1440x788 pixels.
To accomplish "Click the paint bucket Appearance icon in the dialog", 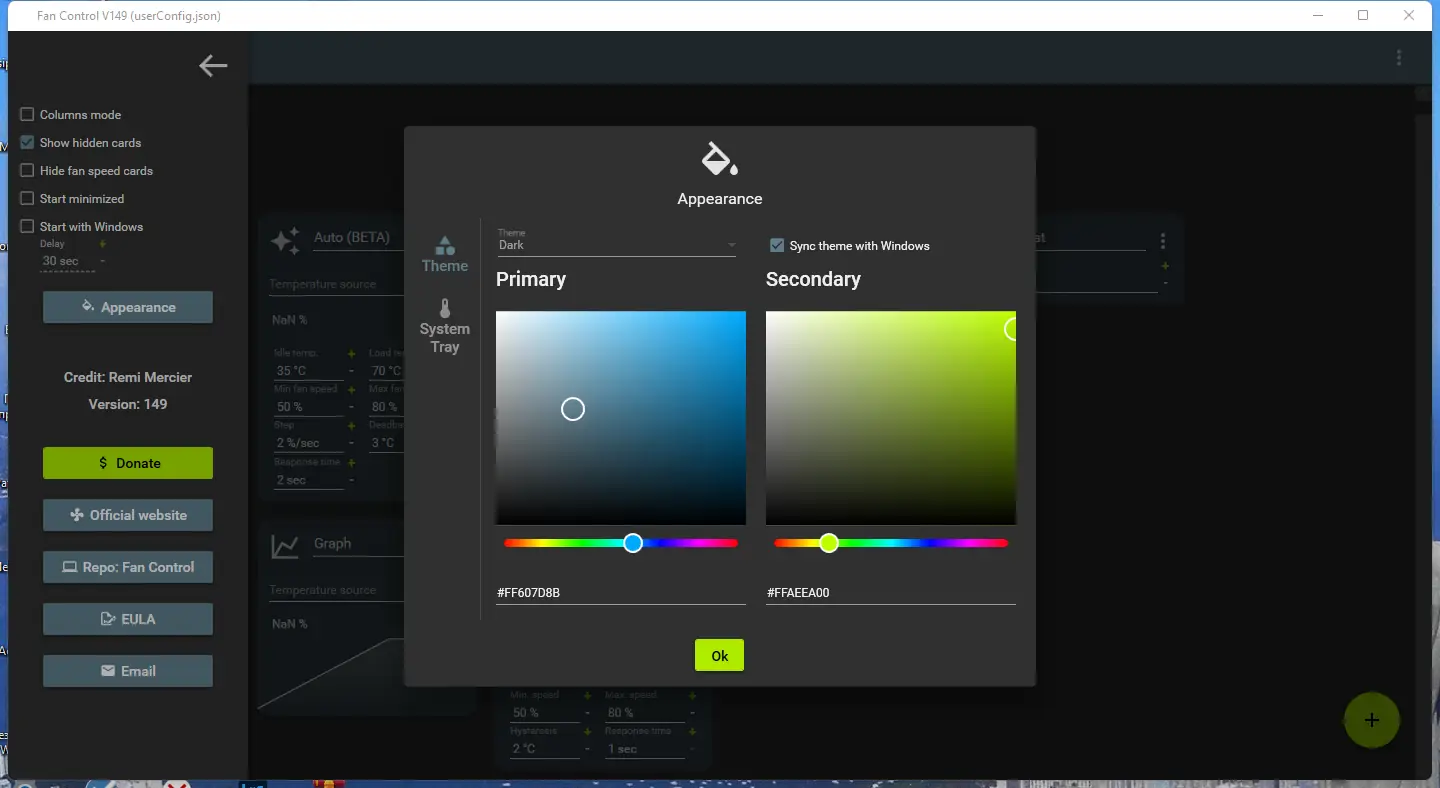I will coord(720,159).
